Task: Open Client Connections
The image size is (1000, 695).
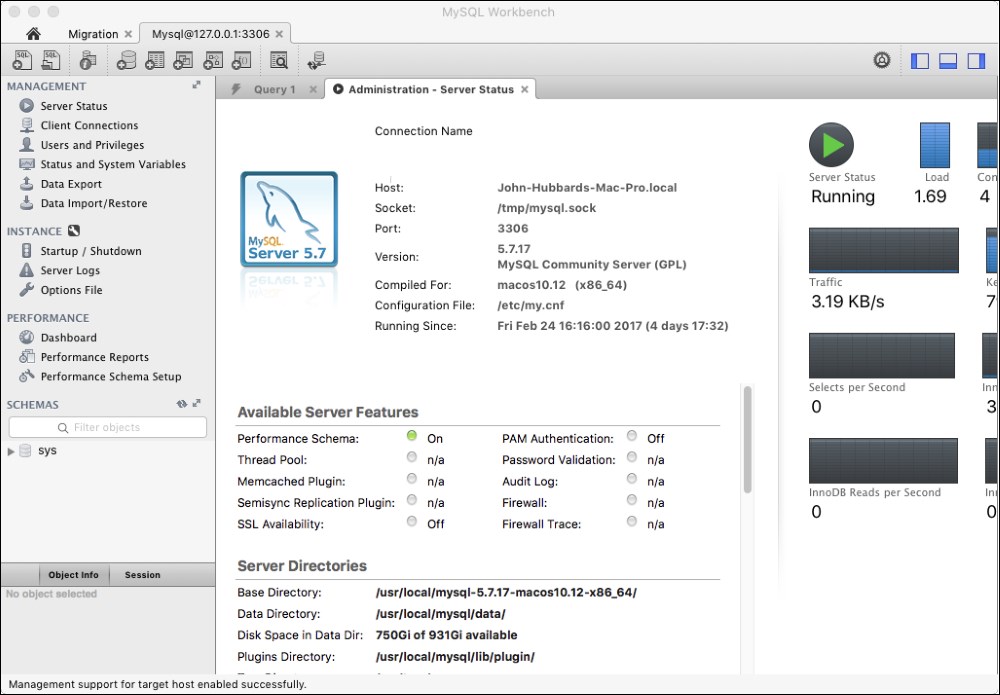Action: 89,126
